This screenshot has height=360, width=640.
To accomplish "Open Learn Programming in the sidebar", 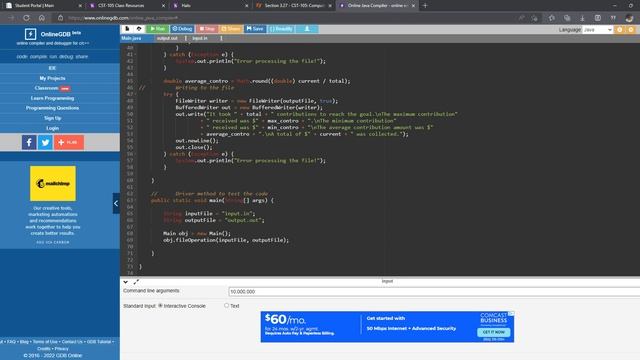I will tap(52, 98).
